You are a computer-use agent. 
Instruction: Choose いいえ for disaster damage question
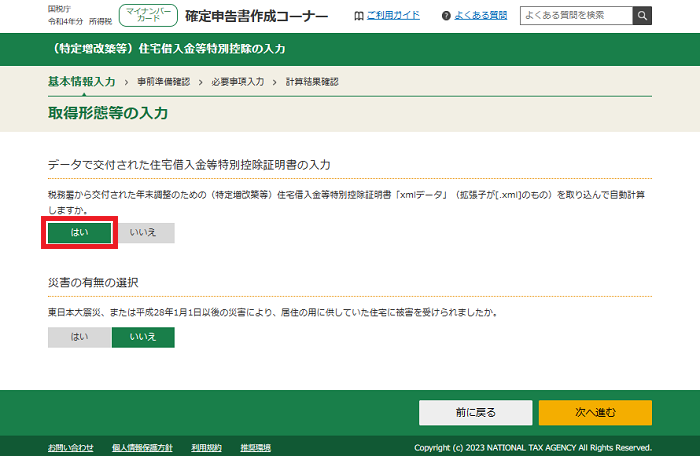(143, 337)
